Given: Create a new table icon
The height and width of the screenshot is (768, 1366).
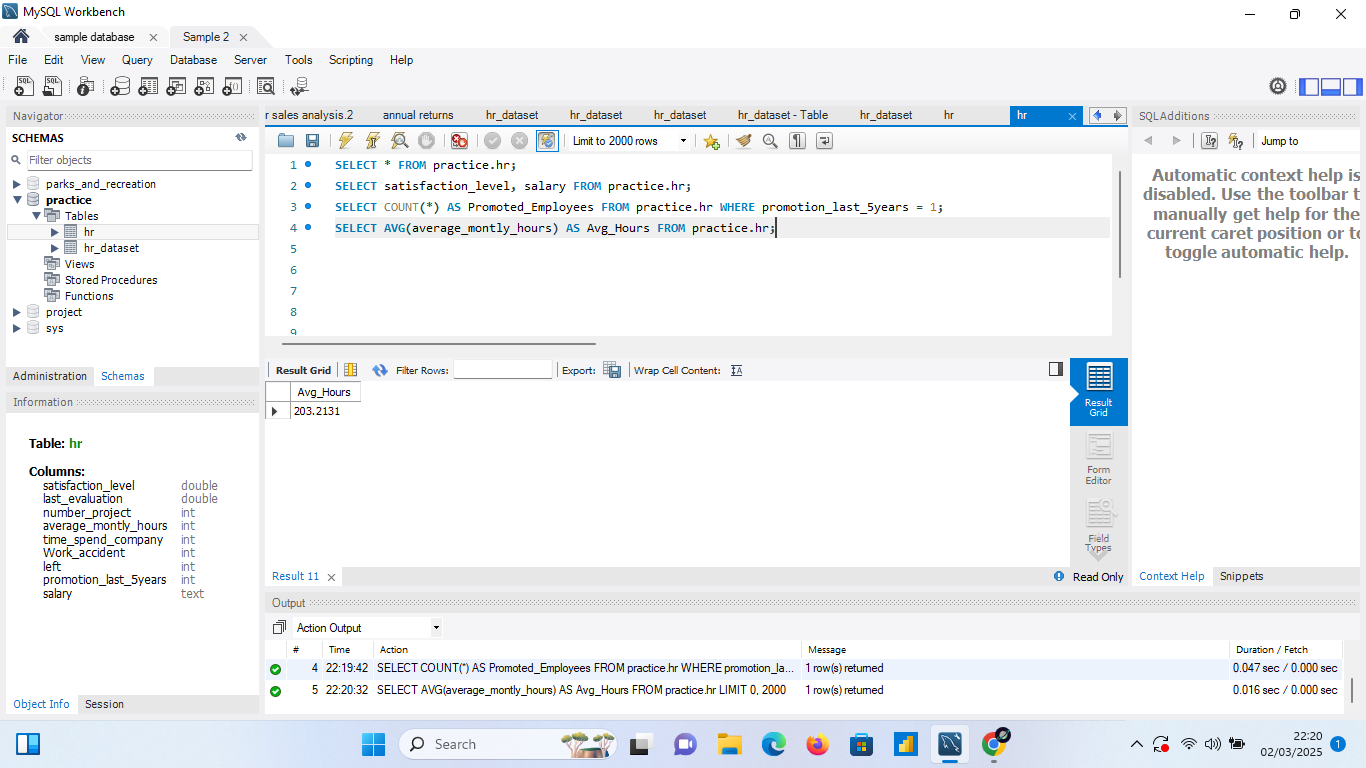Looking at the screenshot, I should click(x=148, y=87).
